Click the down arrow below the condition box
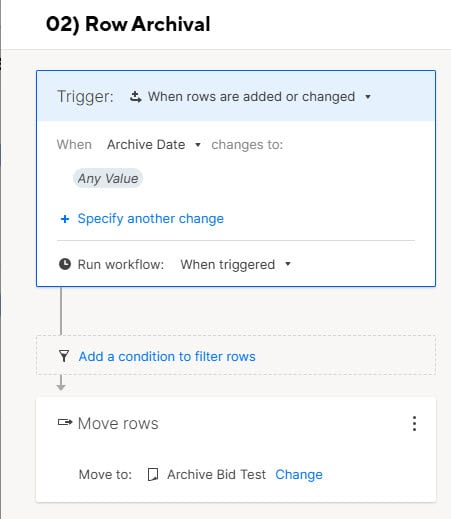451x519 pixels. [61, 382]
